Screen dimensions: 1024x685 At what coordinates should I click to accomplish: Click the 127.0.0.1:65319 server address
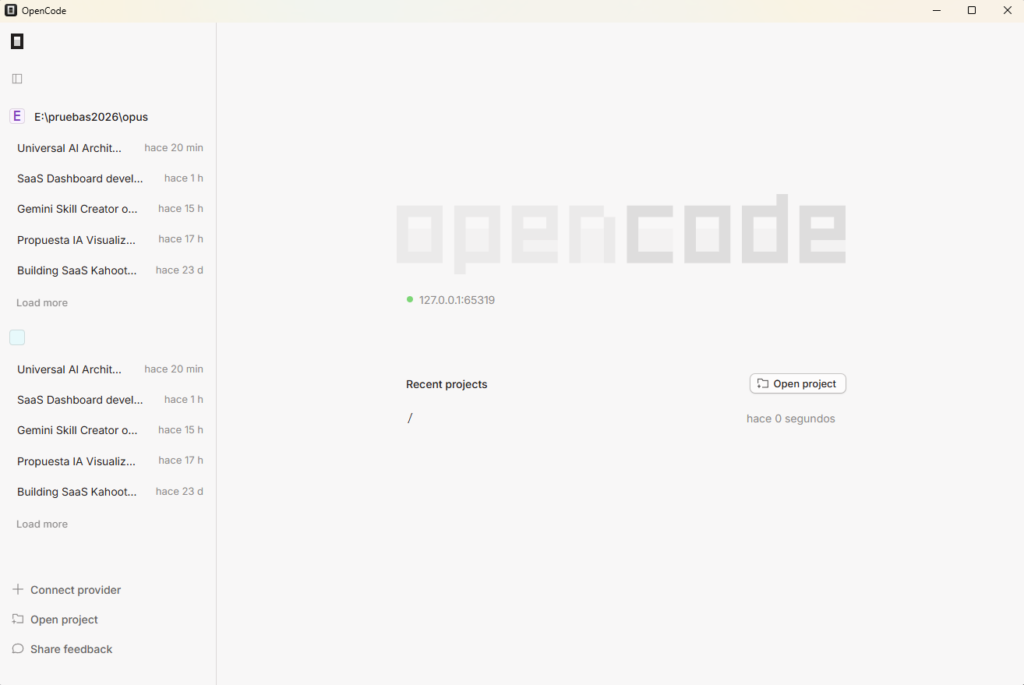[x=457, y=300]
